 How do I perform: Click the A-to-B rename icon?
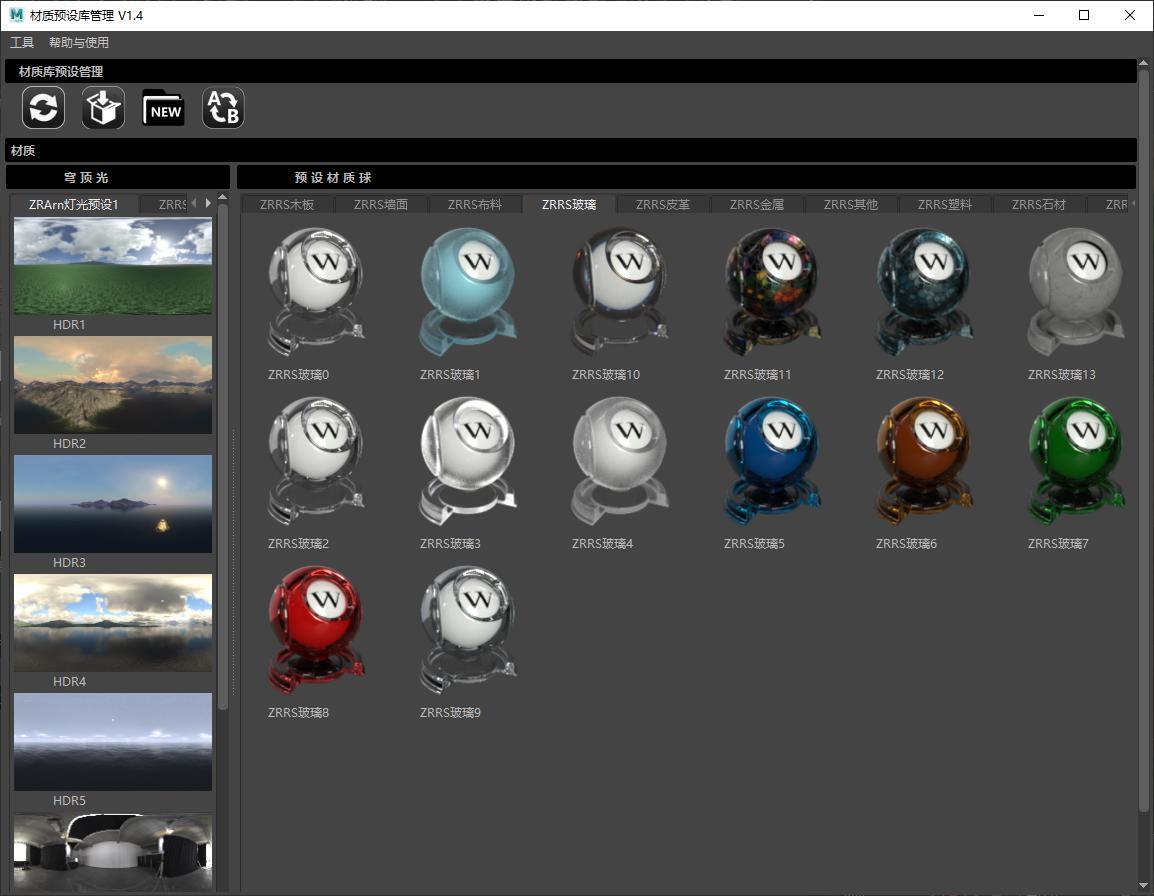pyautogui.click(x=223, y=108)
